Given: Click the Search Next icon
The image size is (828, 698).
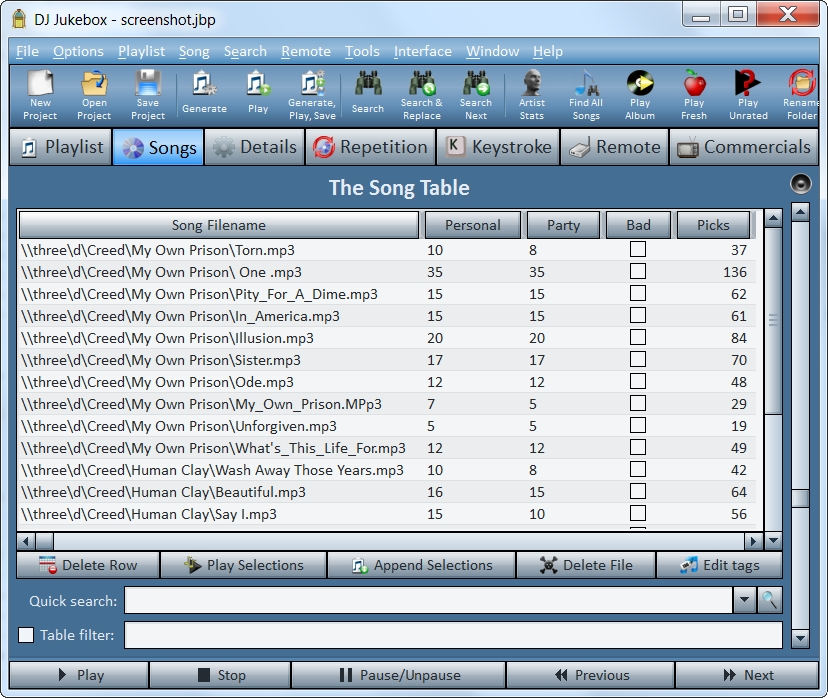Looking at the screenshot, I should (x=476, y=95).
